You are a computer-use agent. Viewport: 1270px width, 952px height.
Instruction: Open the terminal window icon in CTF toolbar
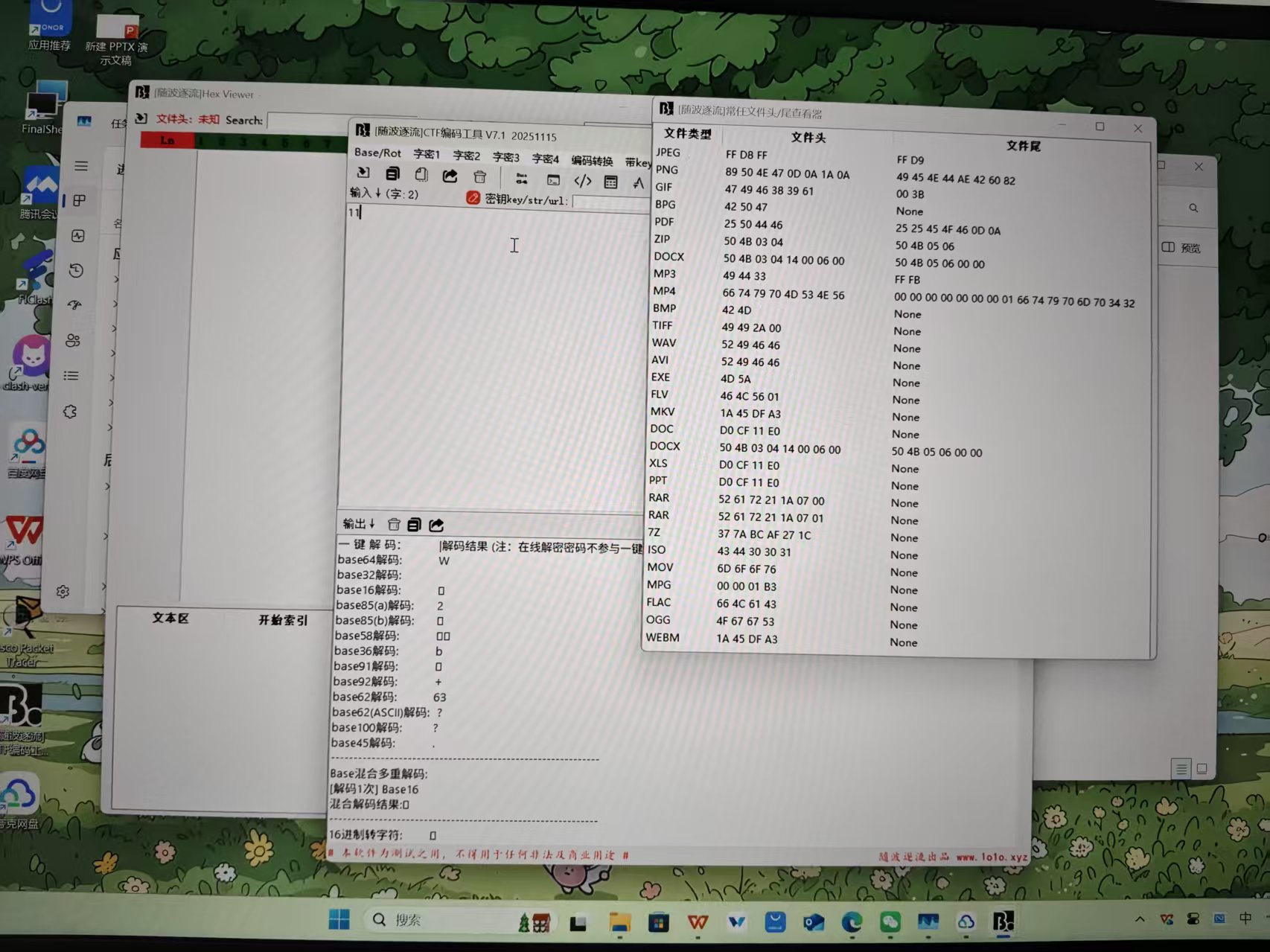pyautogui.click(x=553, y=179)
